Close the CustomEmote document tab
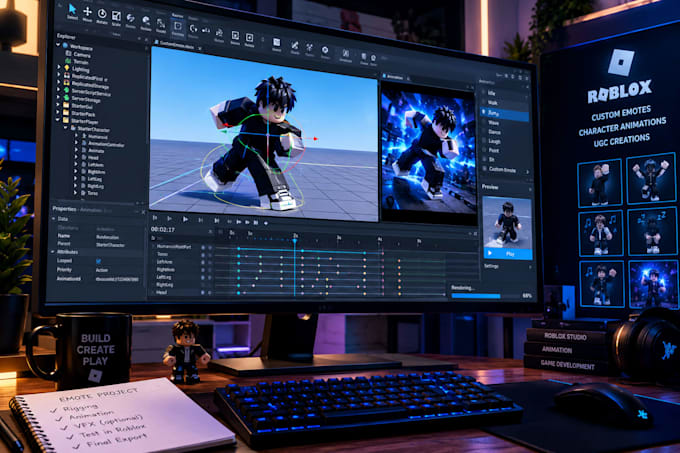The height and width of the screenshot is (453, 680). [200, 49]
